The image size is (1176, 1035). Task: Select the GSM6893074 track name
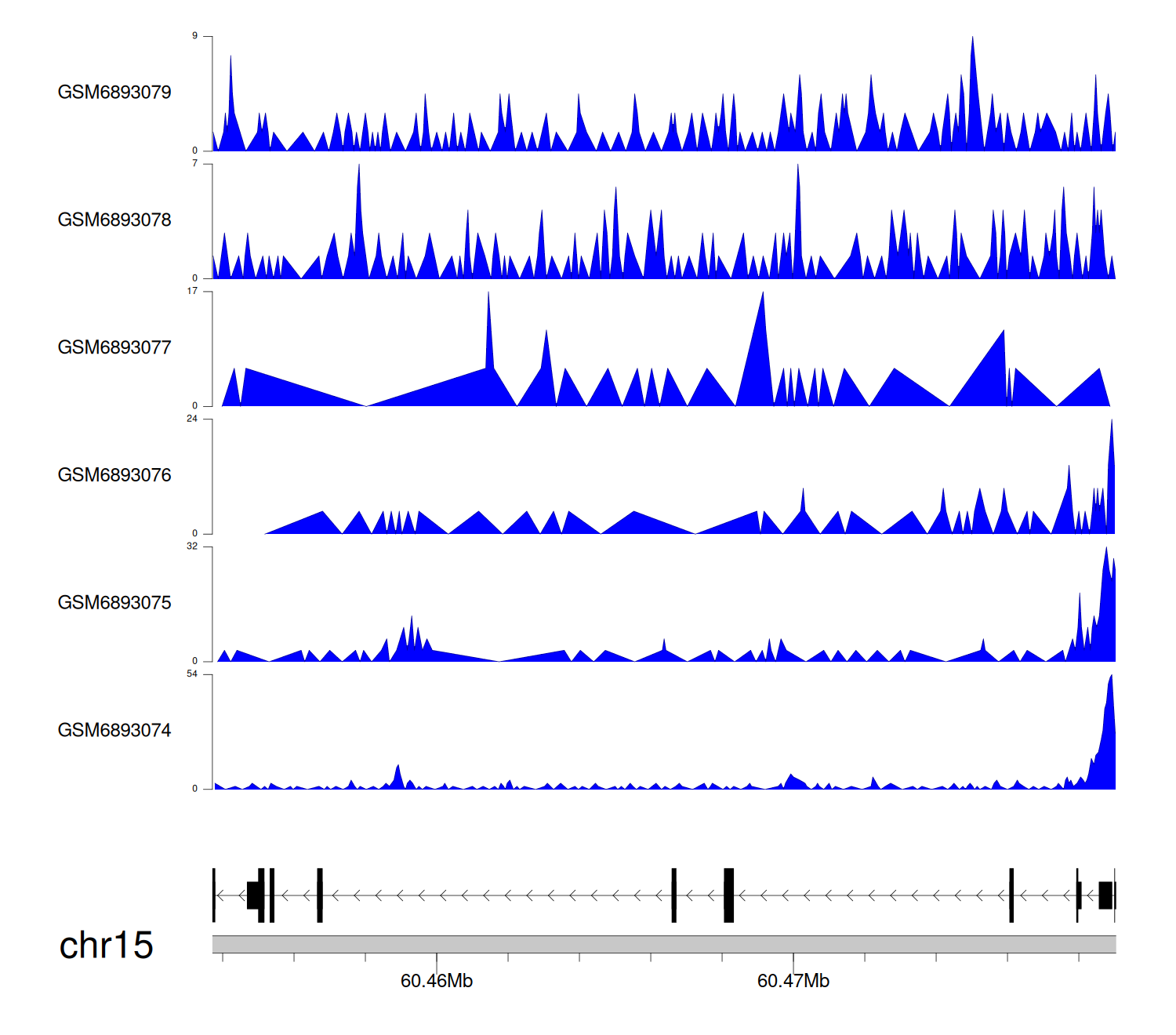(x=114, y=731)
